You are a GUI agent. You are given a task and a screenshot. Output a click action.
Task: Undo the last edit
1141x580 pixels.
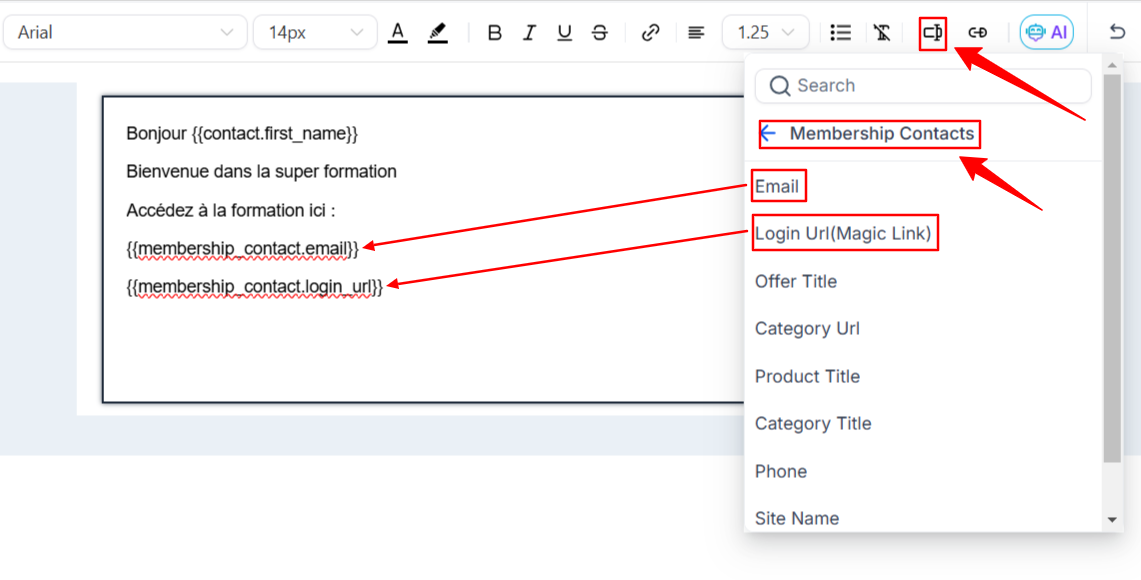(1117, 33)
